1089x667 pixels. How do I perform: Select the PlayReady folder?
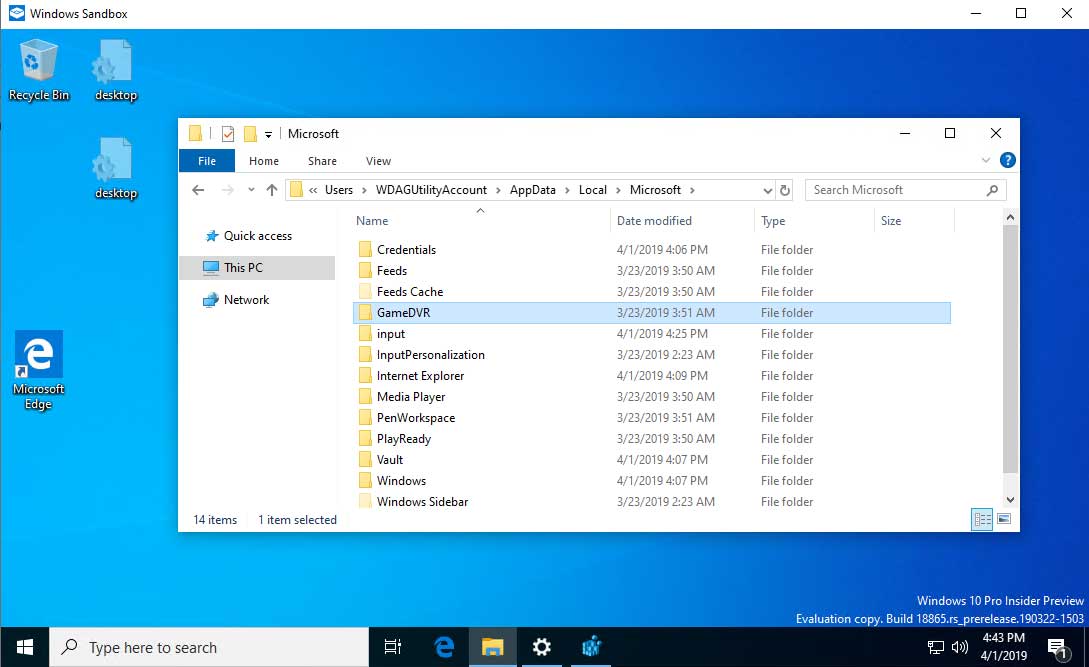tap(651, 438)
